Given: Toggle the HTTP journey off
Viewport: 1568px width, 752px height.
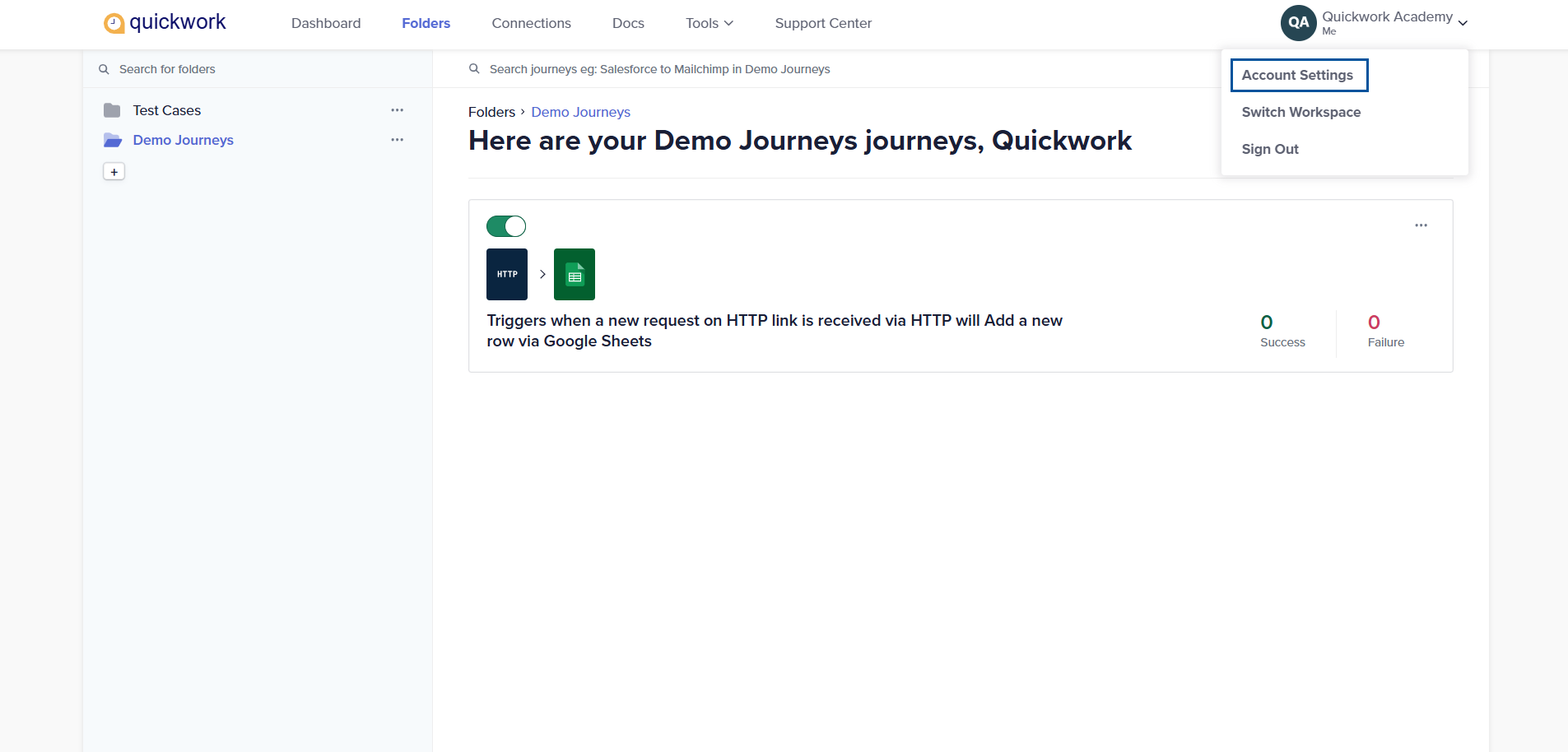Looking at the screenshot, I should pyautogui.click(x=506, y=226).
